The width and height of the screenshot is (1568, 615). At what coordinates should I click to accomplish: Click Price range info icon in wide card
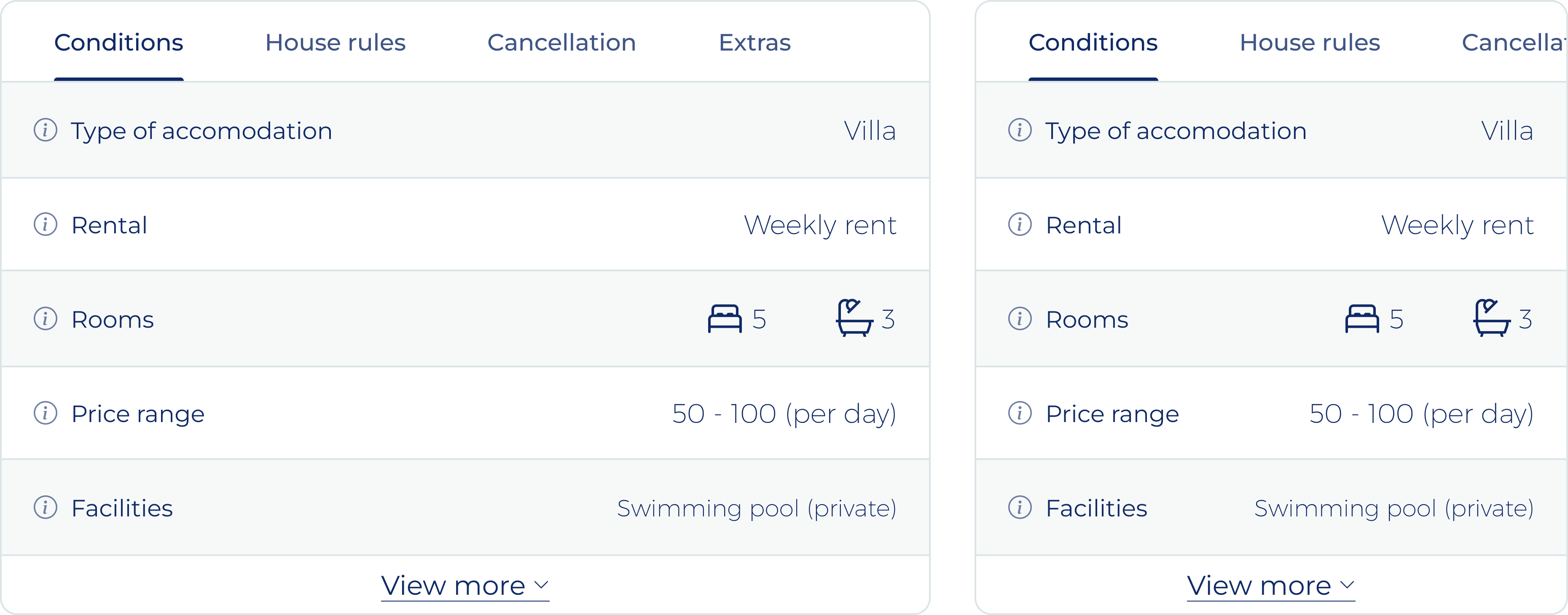(45, 413)
